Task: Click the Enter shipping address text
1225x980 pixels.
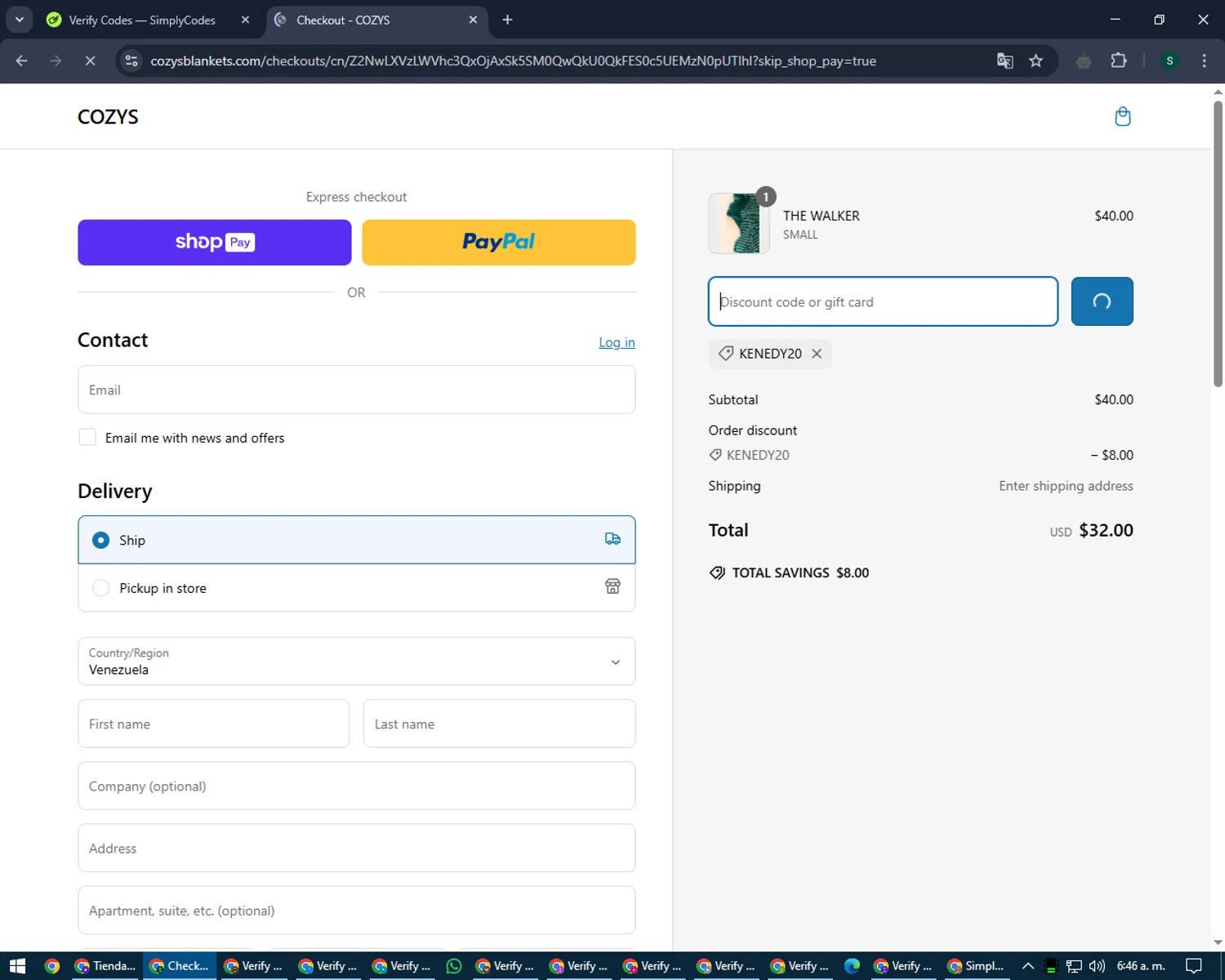Action: [1066, 486]
